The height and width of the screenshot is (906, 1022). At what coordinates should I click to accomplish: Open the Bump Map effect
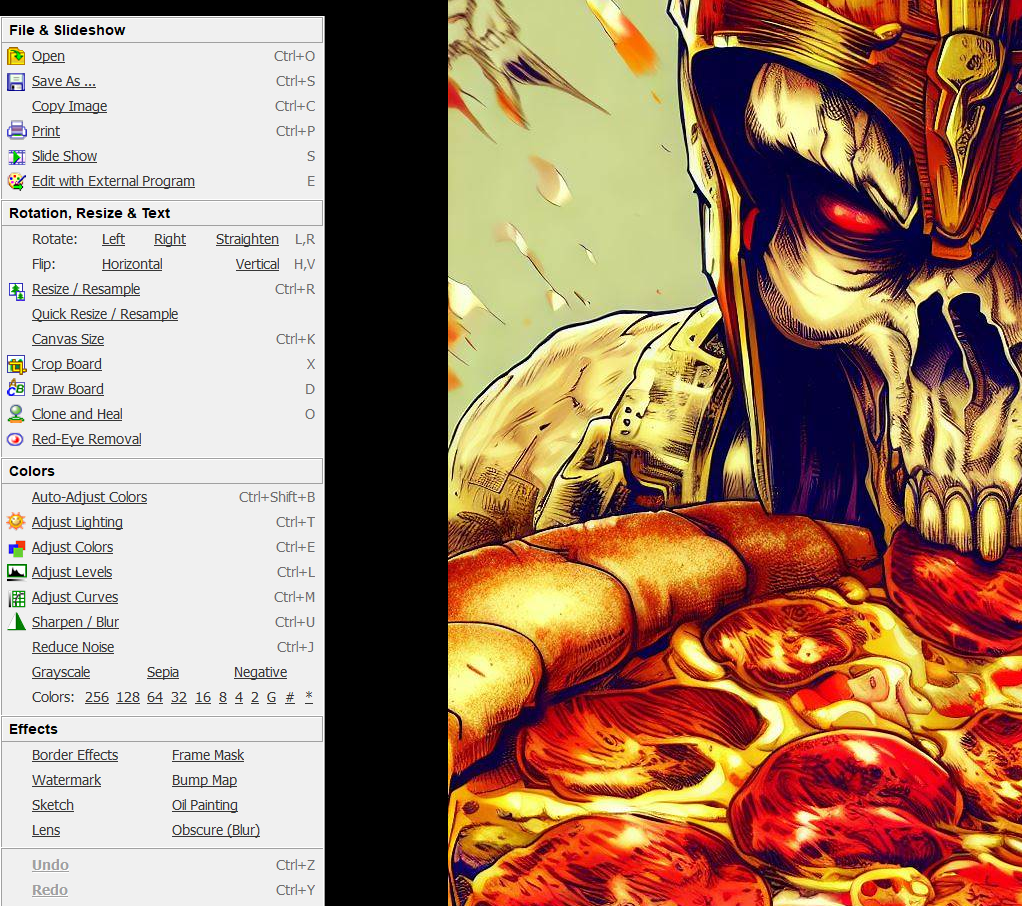[x=205, y=780]
